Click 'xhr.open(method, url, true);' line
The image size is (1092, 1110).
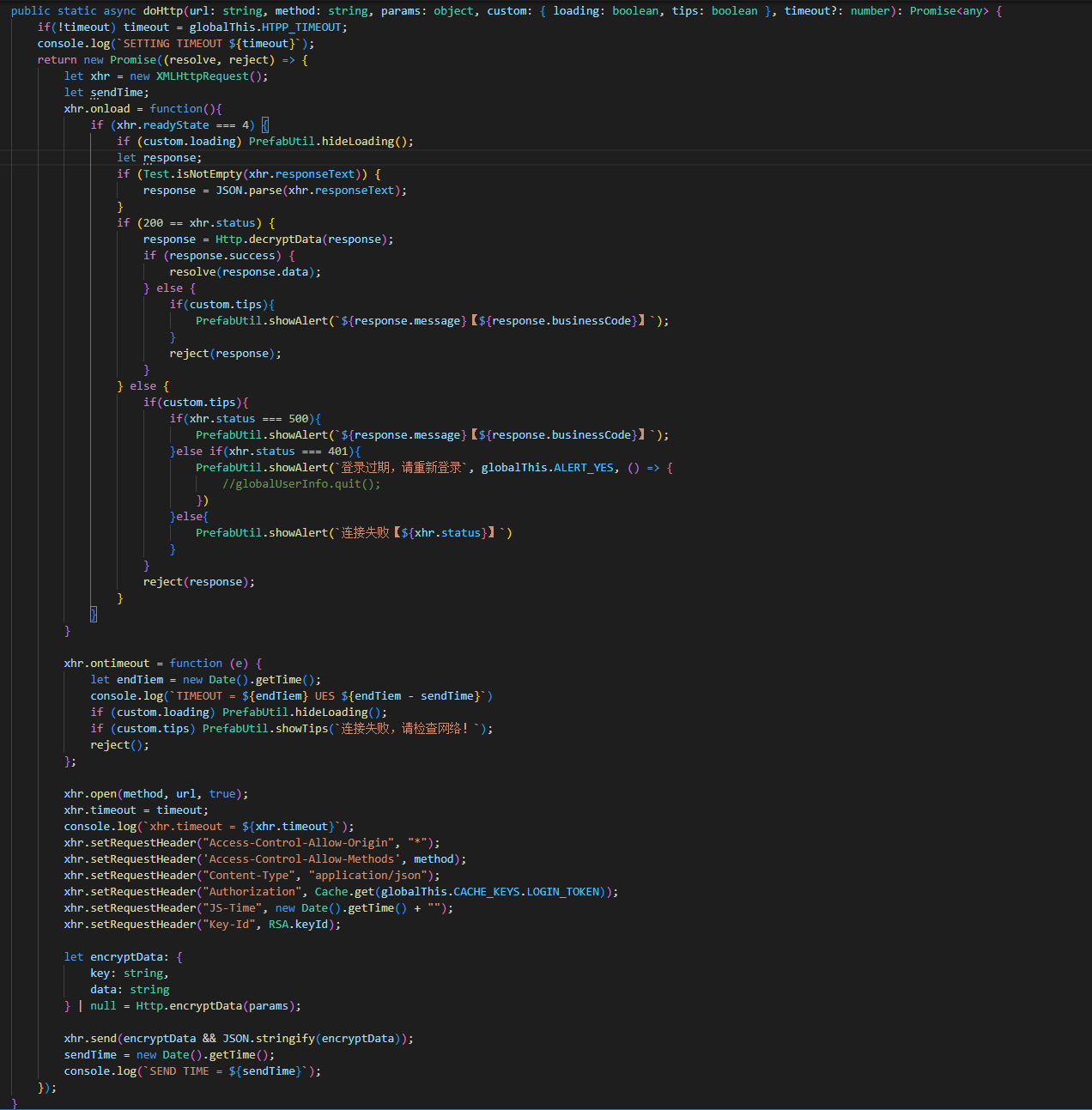(x=156, y=794)
